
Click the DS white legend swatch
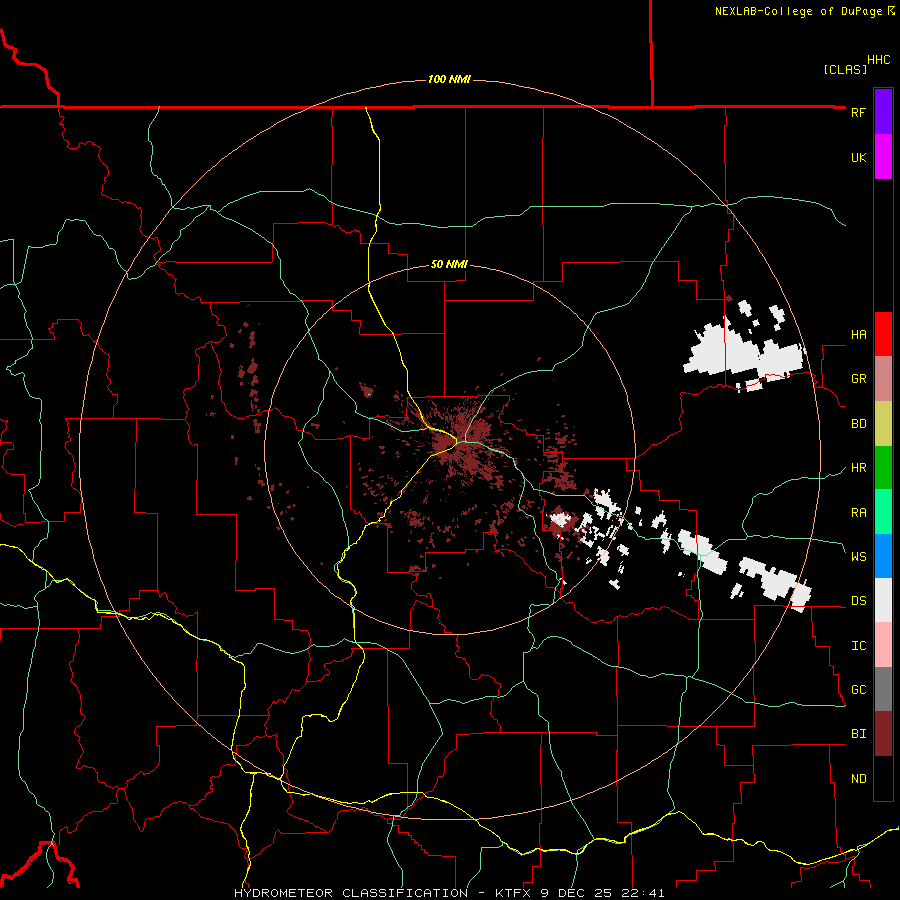[883, 600]
